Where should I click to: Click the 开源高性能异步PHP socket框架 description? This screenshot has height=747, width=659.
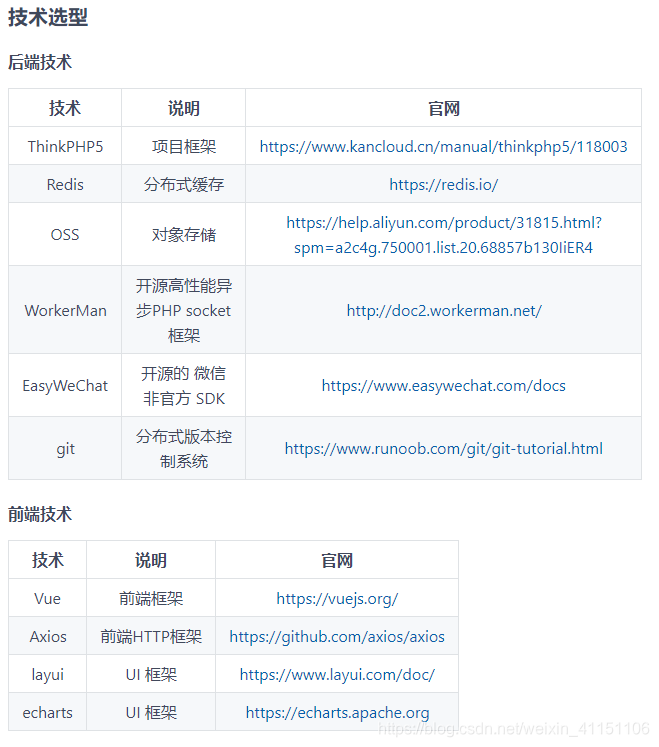184,311
